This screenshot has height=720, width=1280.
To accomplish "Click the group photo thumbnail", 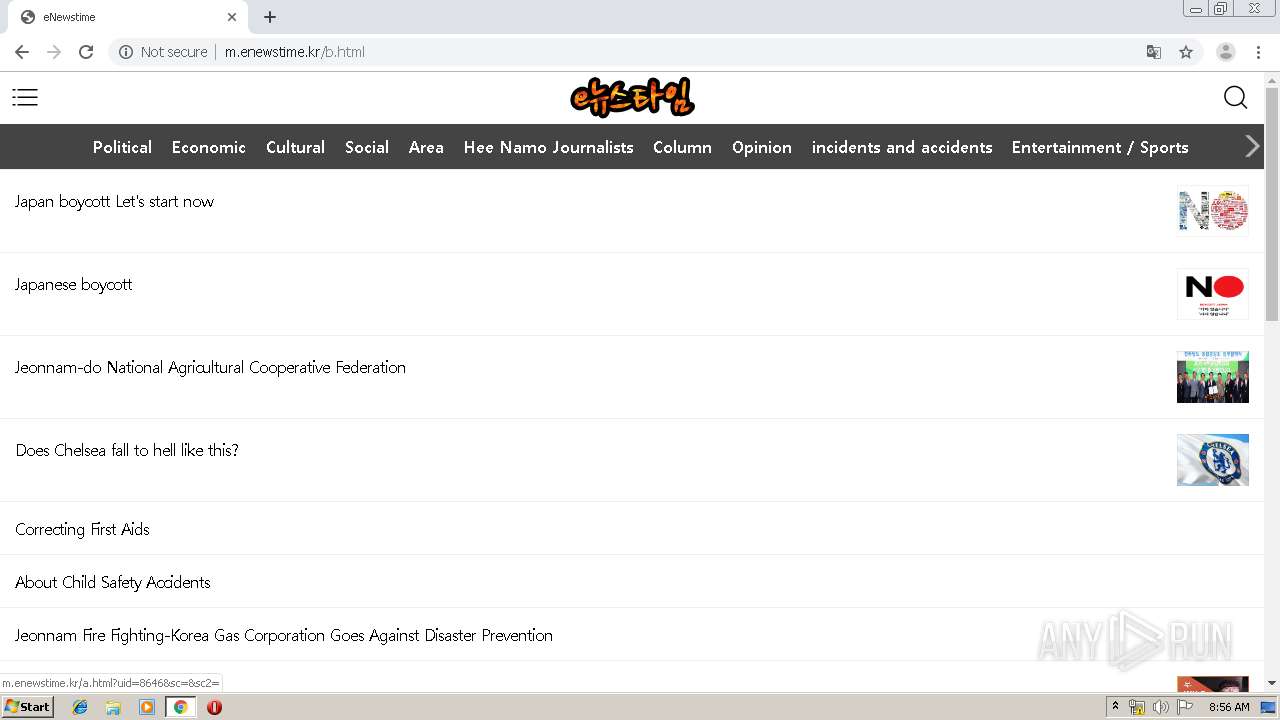I will coord(1213,376).
